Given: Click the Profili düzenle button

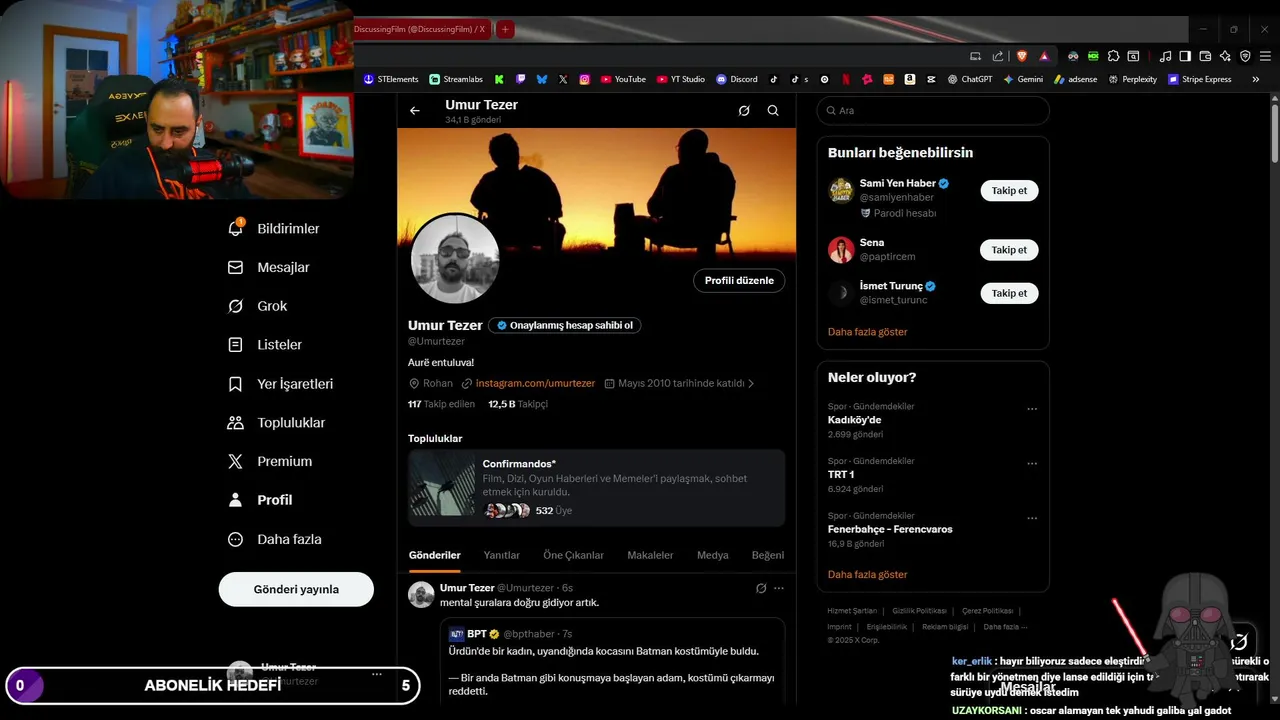Looking at the screenshot, I should coord(739,281).
